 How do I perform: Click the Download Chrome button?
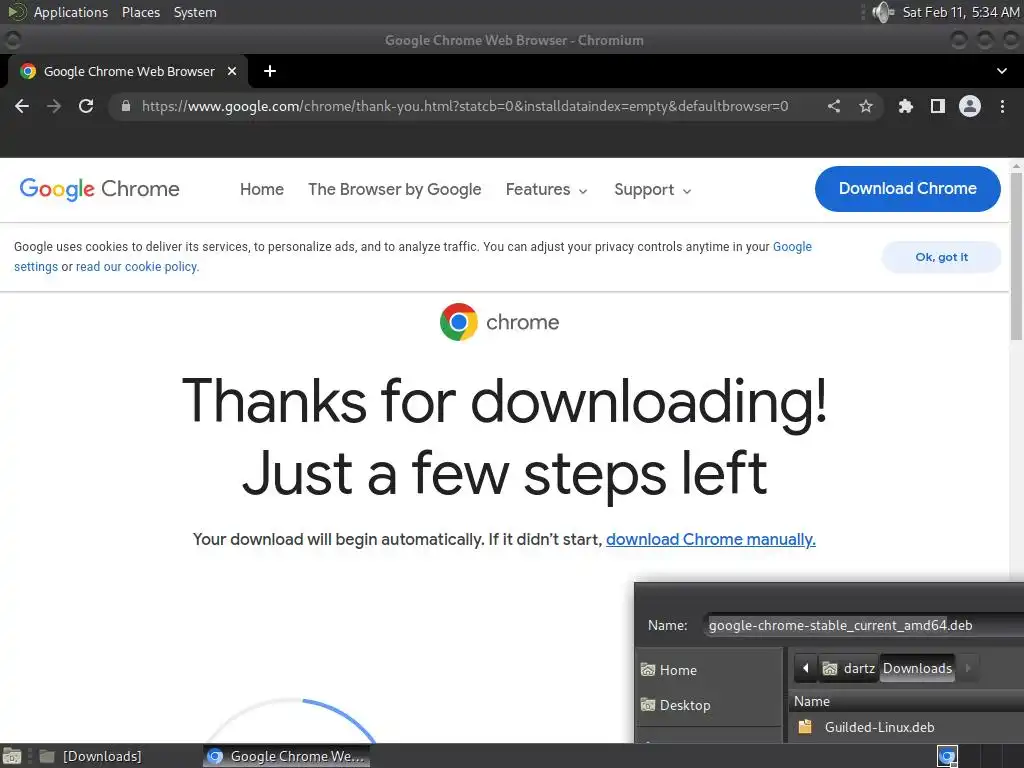(907, 189)
